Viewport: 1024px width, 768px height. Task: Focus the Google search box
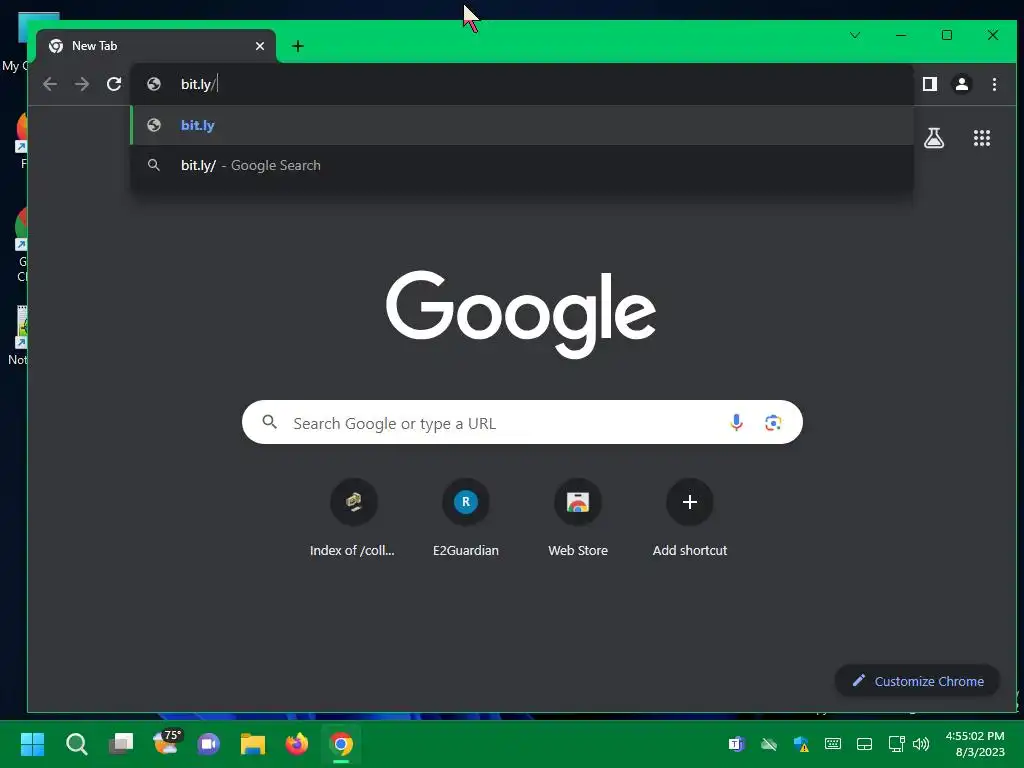[x=522, y=423]
